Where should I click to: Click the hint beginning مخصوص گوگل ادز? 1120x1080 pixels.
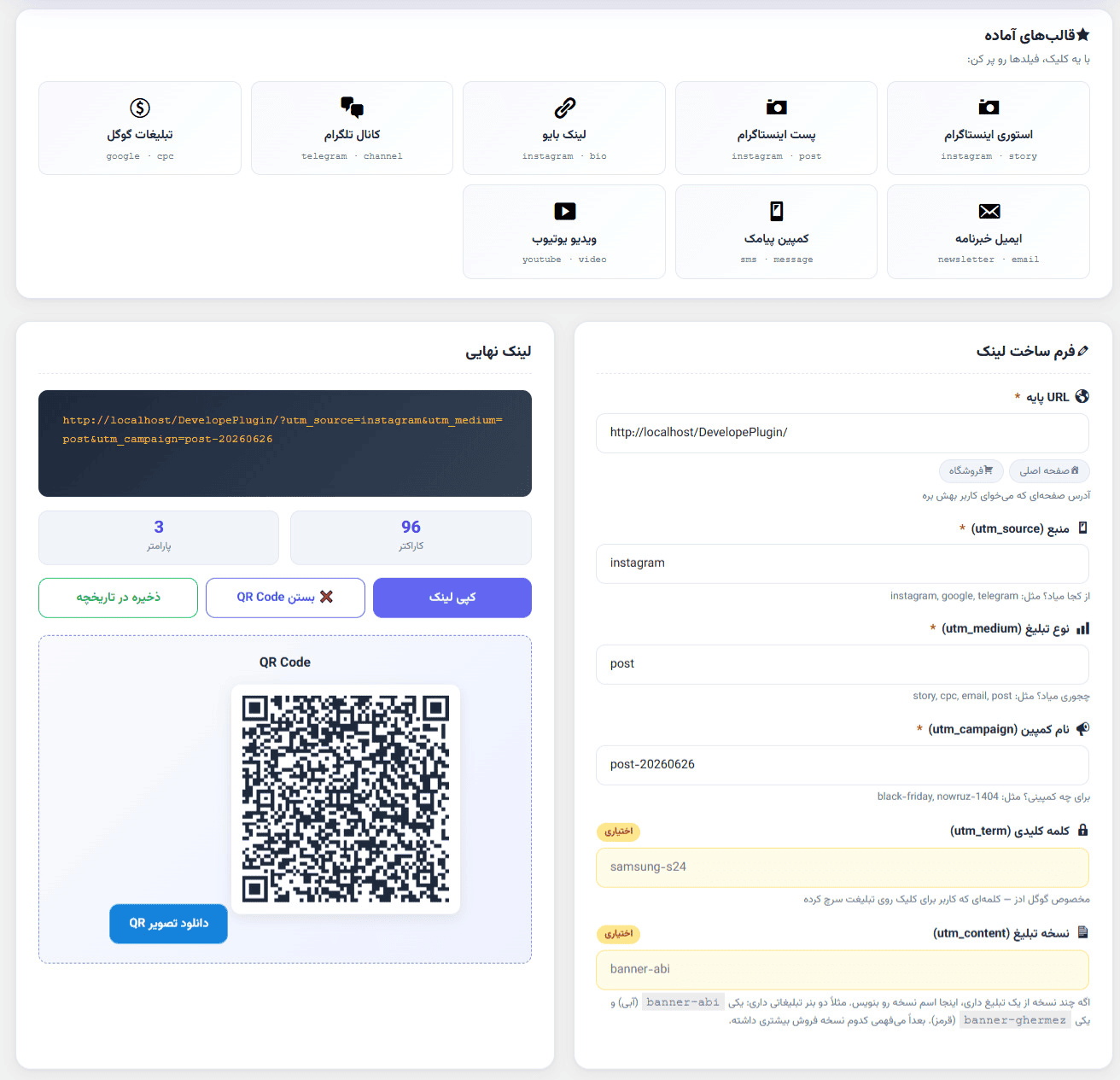click(x=947, y=899)
